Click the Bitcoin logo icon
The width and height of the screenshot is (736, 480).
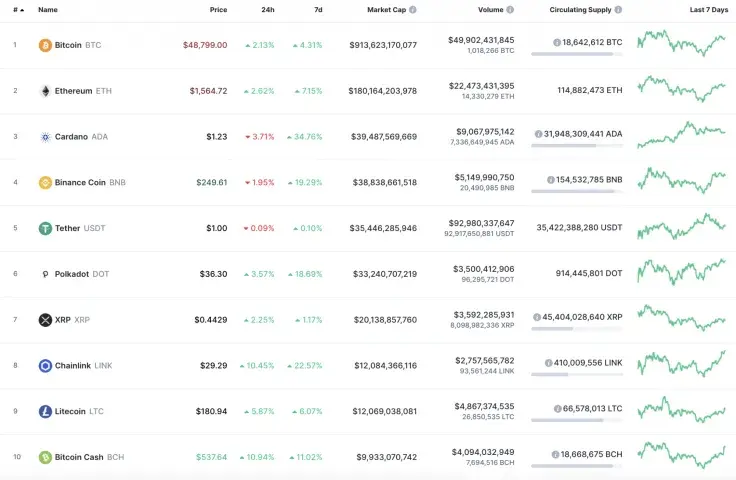(x=45, y=45)
